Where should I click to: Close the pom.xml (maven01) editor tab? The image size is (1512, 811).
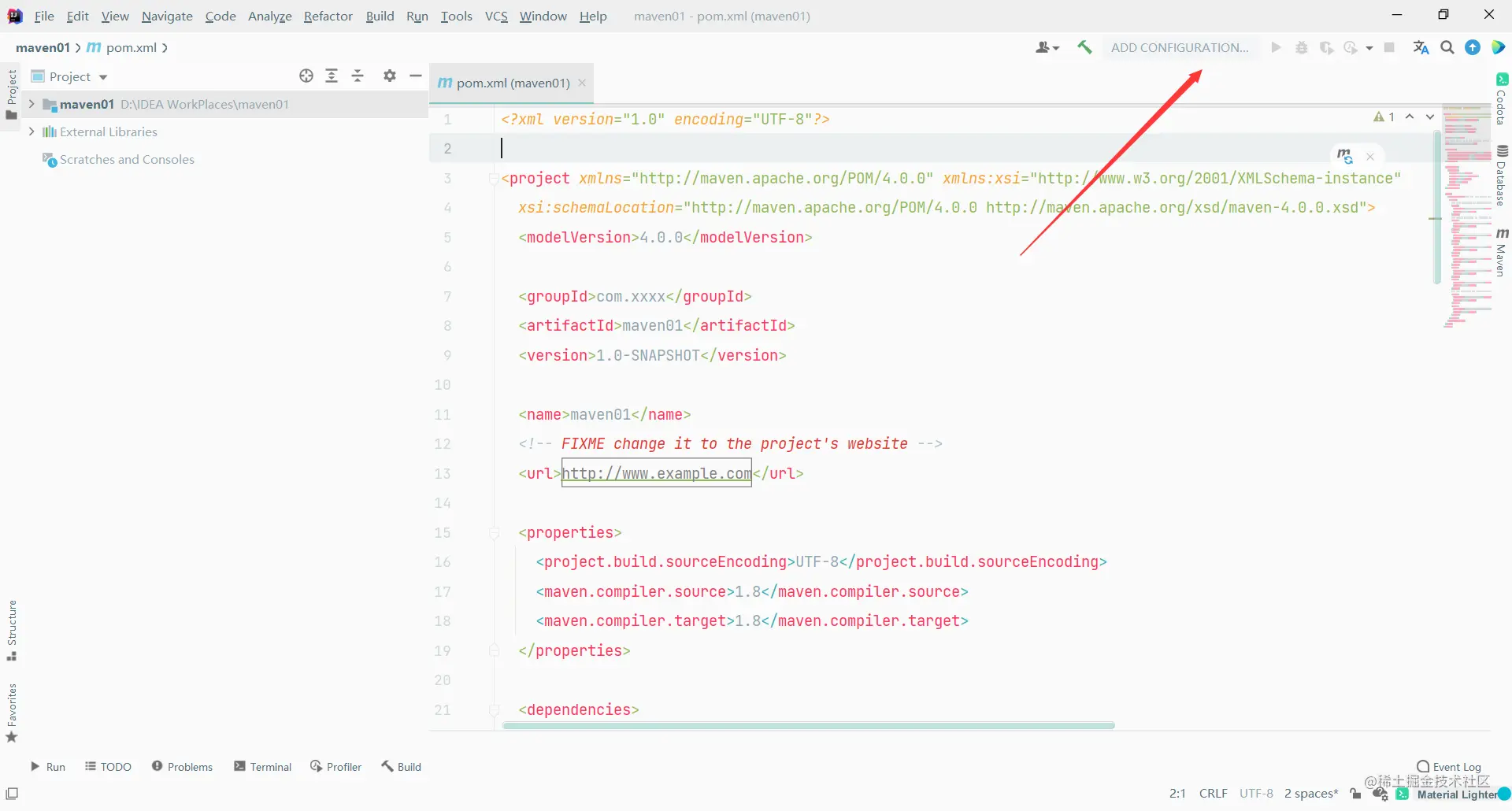click(x=582, y=83)
